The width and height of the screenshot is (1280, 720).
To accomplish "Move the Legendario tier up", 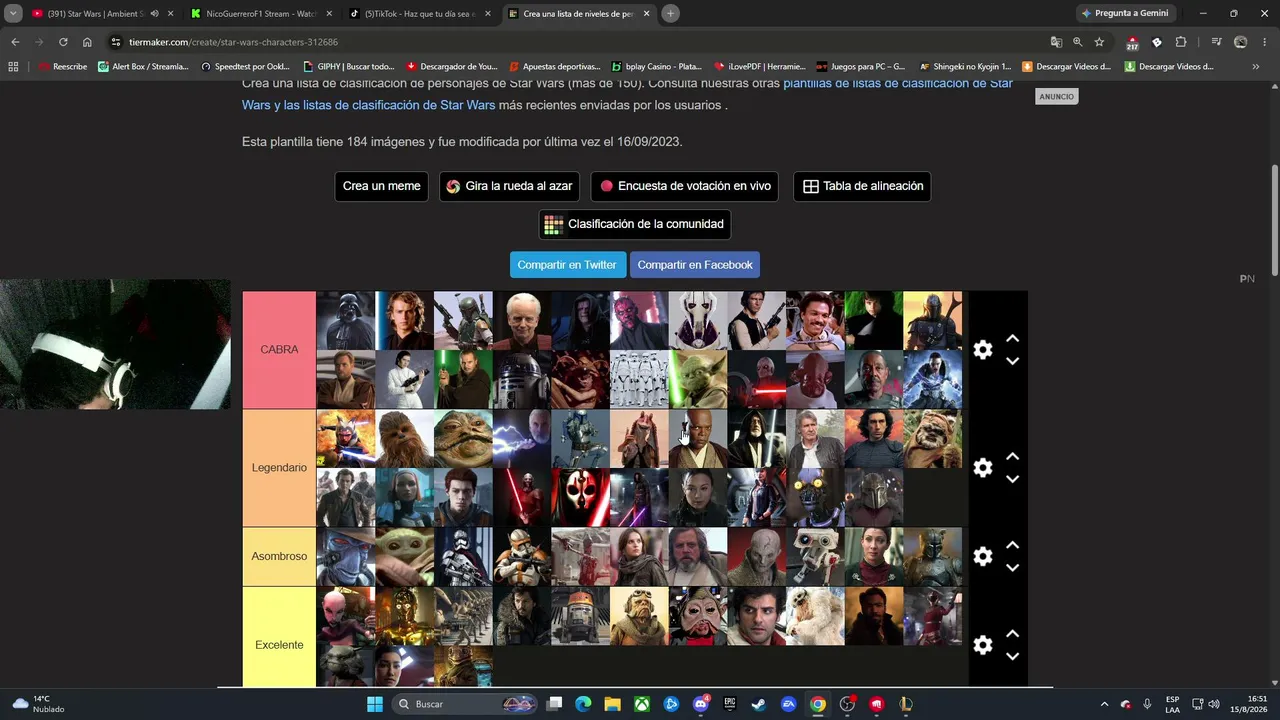I will pyautogui.click(x=1012, y=457).
